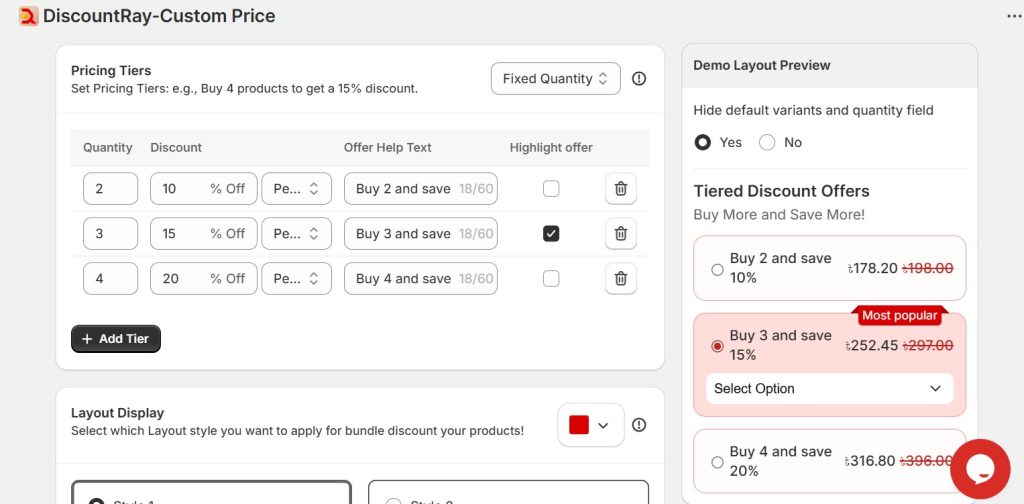
Task: Click the struck-through ৳297.00 price
Action: [x=928, y=345]
